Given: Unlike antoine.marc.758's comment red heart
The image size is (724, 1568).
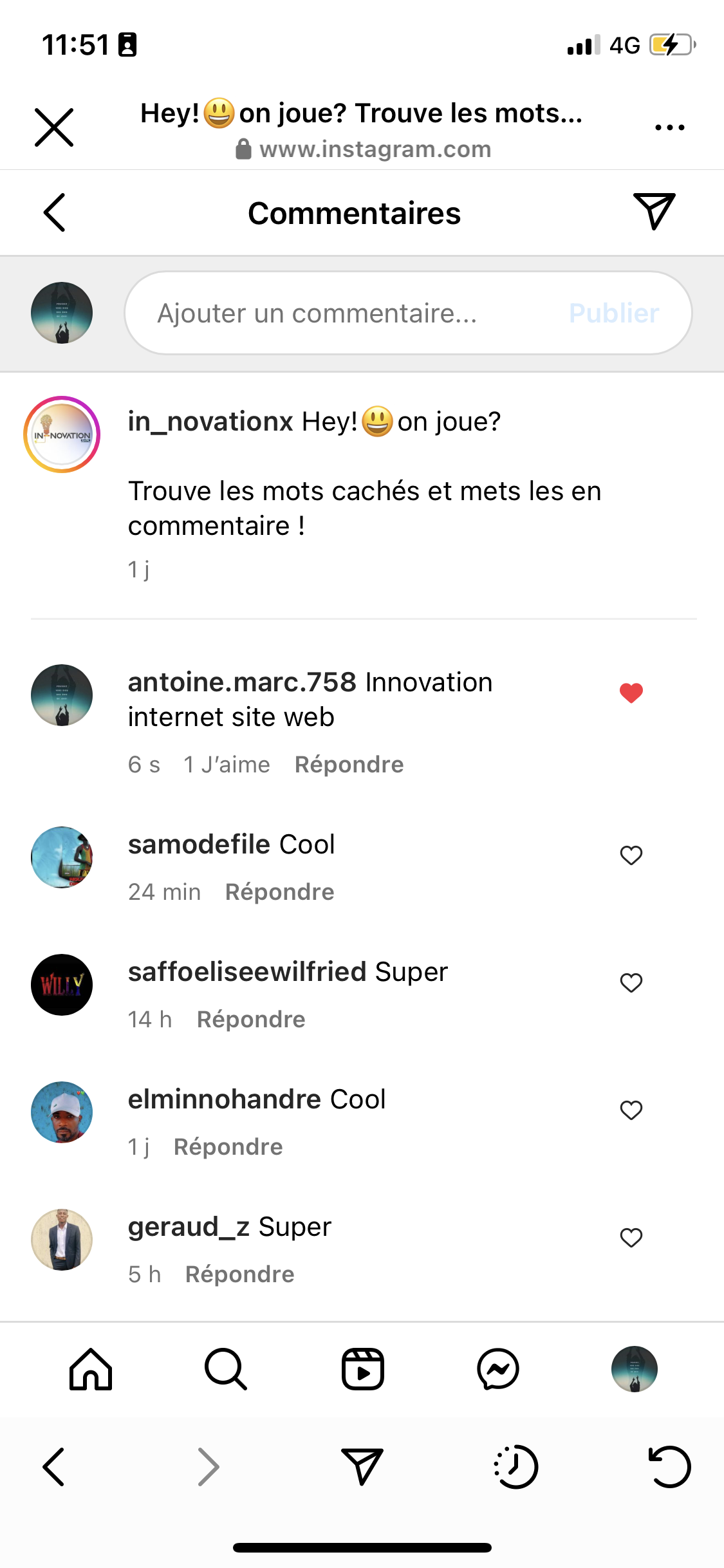Looking at the screenshot, I should 631,693.
